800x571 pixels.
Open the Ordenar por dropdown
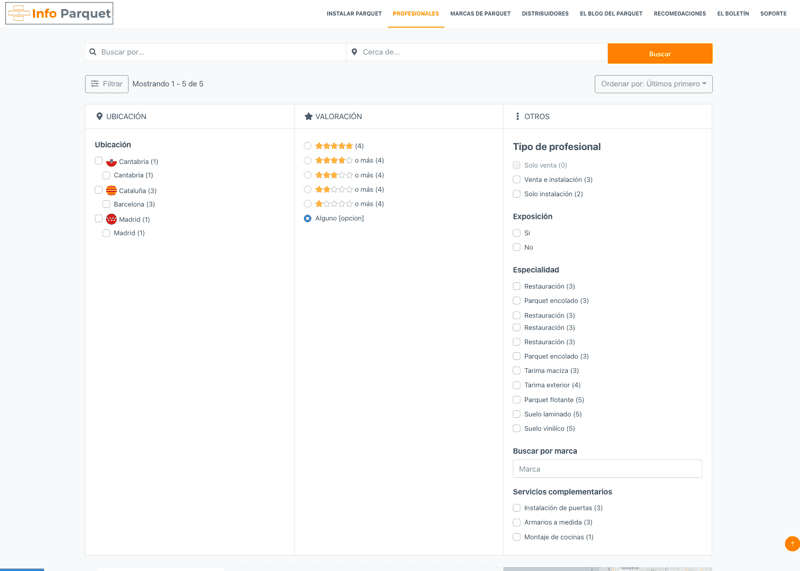pos(653,84)
